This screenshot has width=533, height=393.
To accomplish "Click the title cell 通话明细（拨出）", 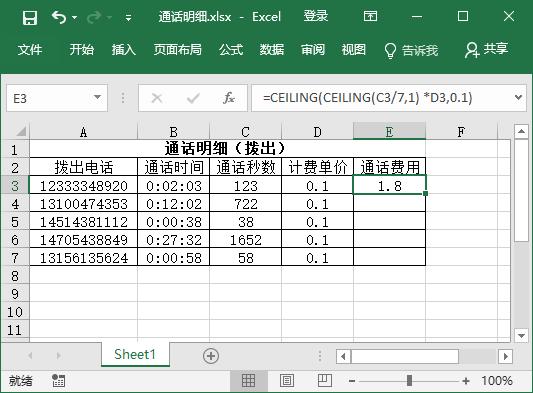I will (x=227, y=149).
